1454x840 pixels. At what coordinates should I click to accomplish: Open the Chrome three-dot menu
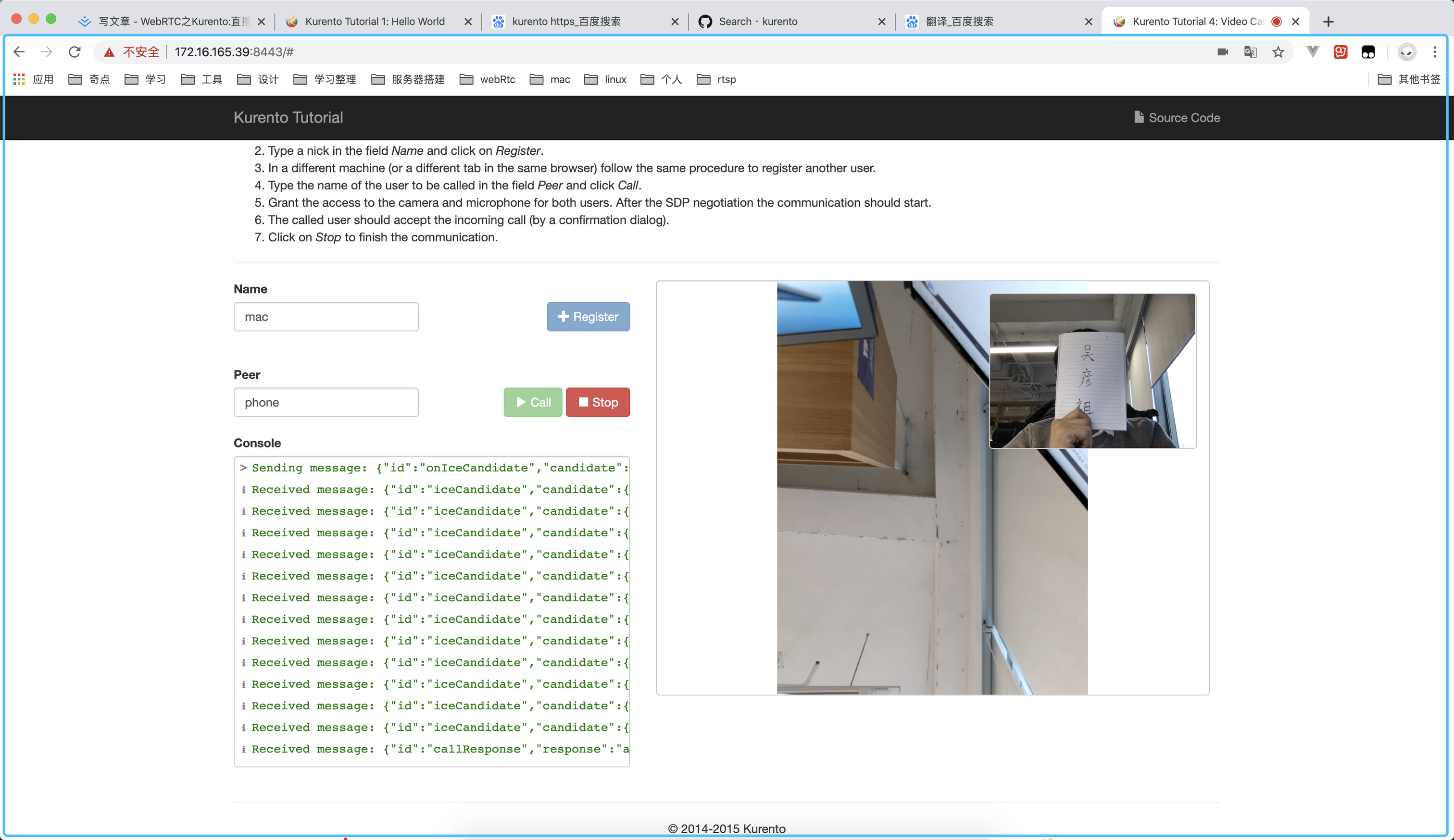[1434, 52]
